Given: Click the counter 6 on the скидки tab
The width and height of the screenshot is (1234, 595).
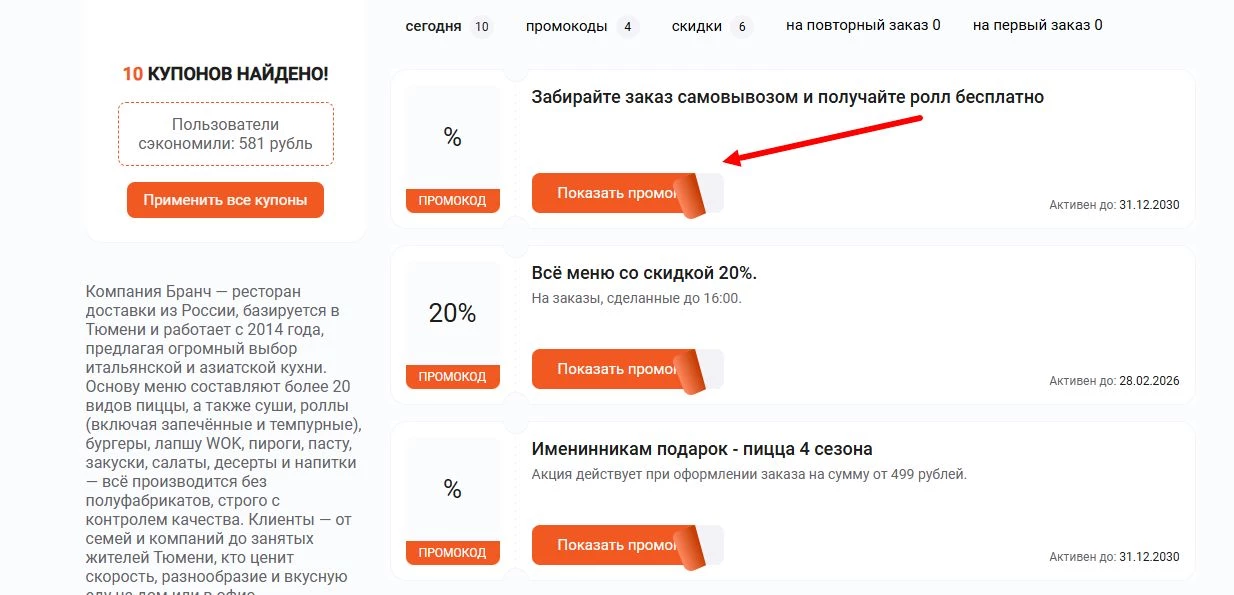Looking at the screenshot, I should pyautogui.click(x=741, y=27).
